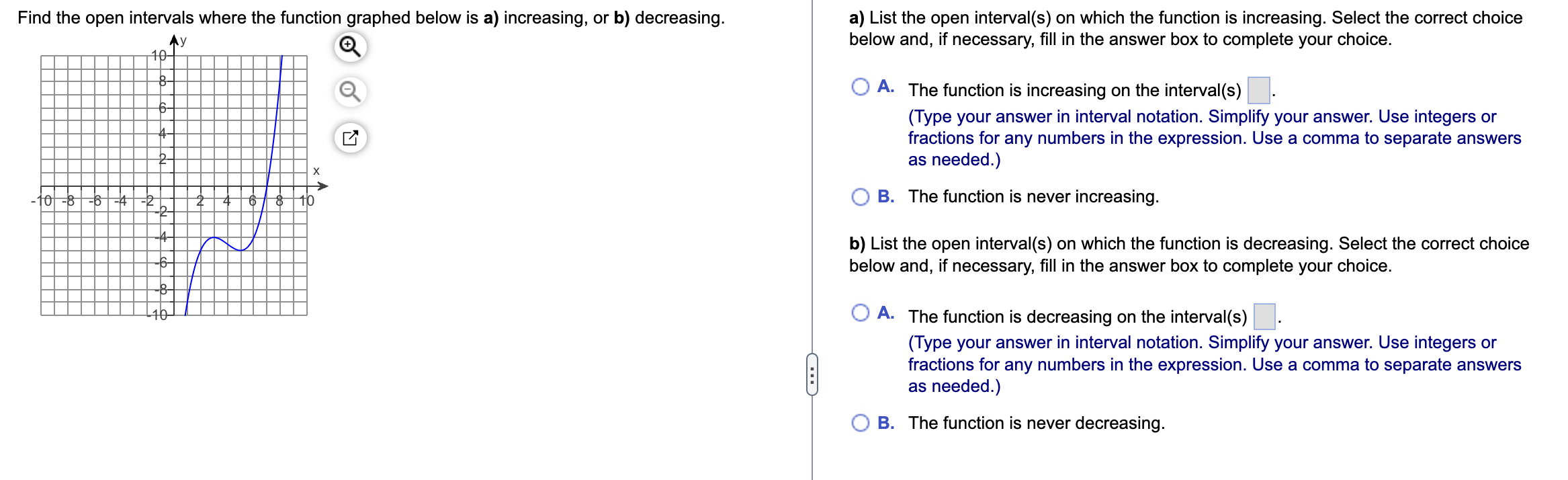Click the 10 tick mark on the y-axis

coord(159,56)
